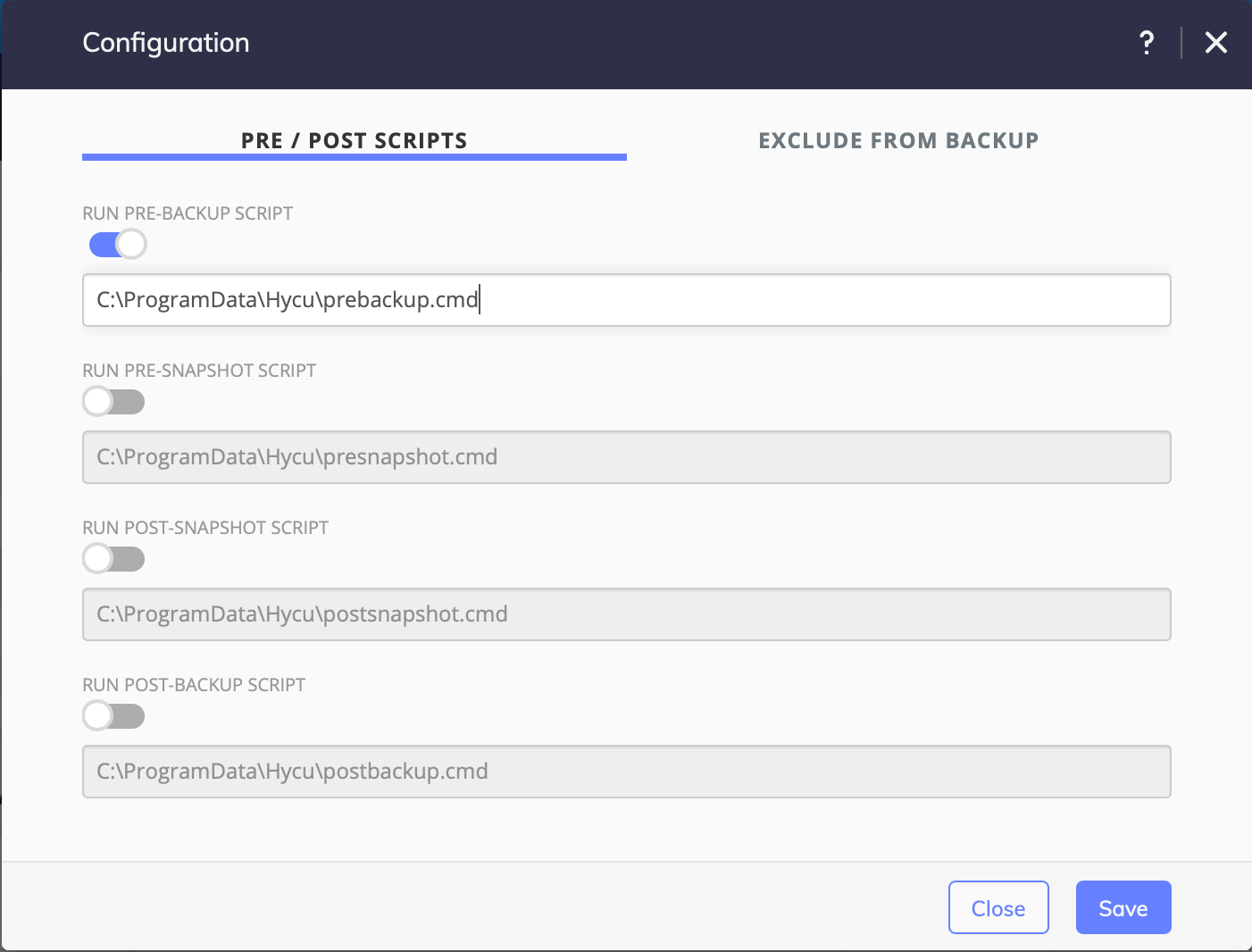Click the Run Post-Backup Script label

click(194, 685)
